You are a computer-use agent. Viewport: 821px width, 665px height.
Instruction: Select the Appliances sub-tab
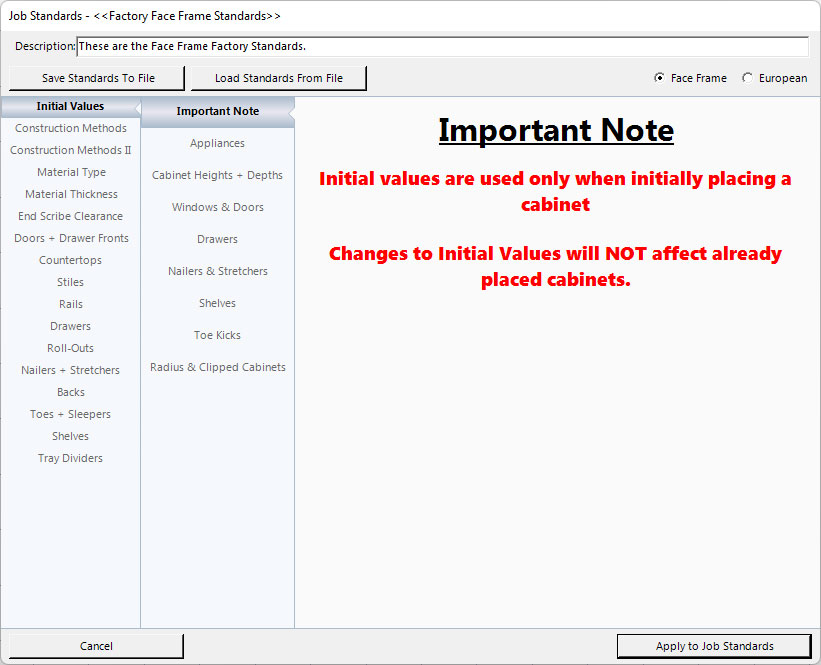click(217, 143)
